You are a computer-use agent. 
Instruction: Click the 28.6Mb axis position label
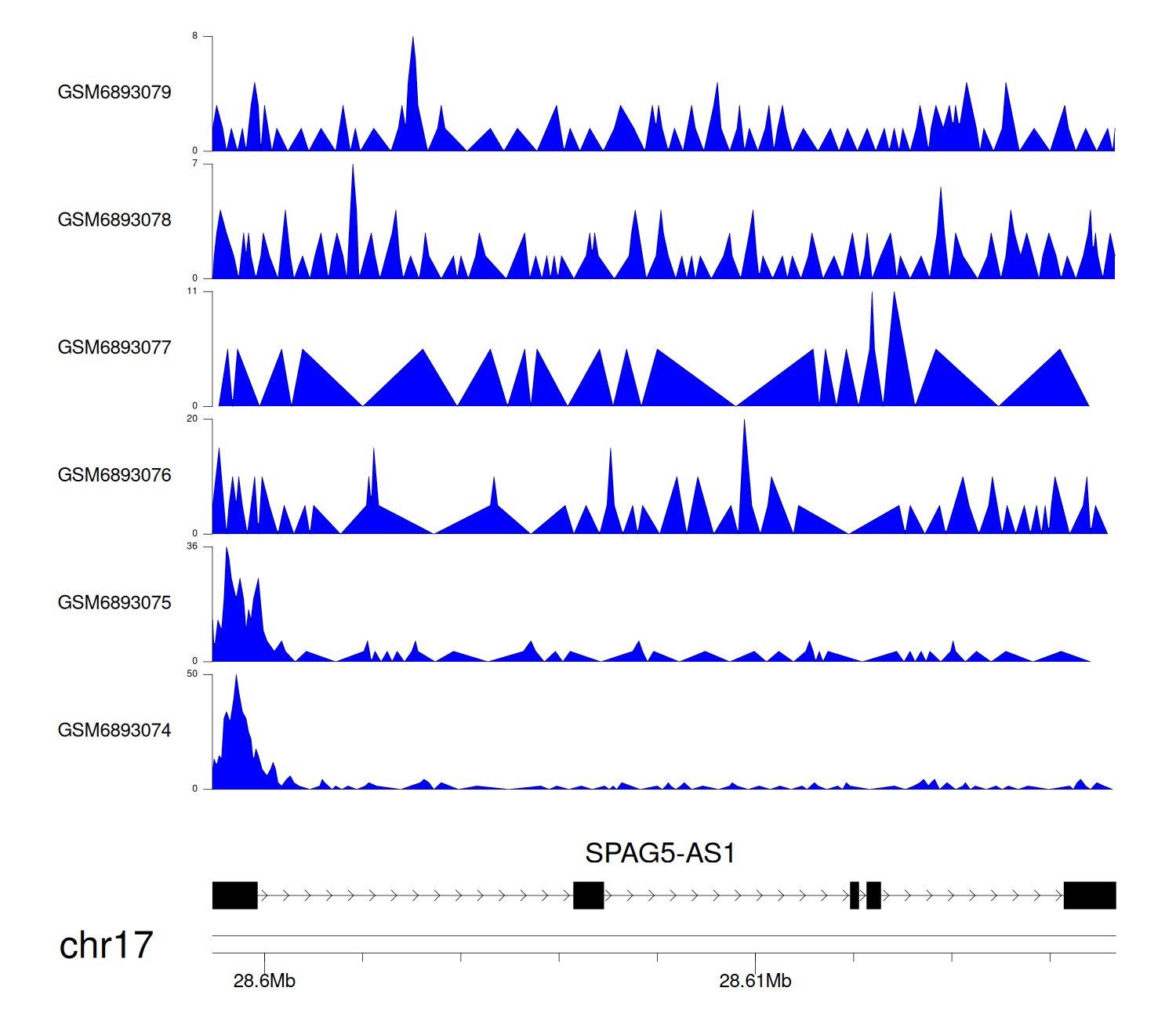(264, 981)
